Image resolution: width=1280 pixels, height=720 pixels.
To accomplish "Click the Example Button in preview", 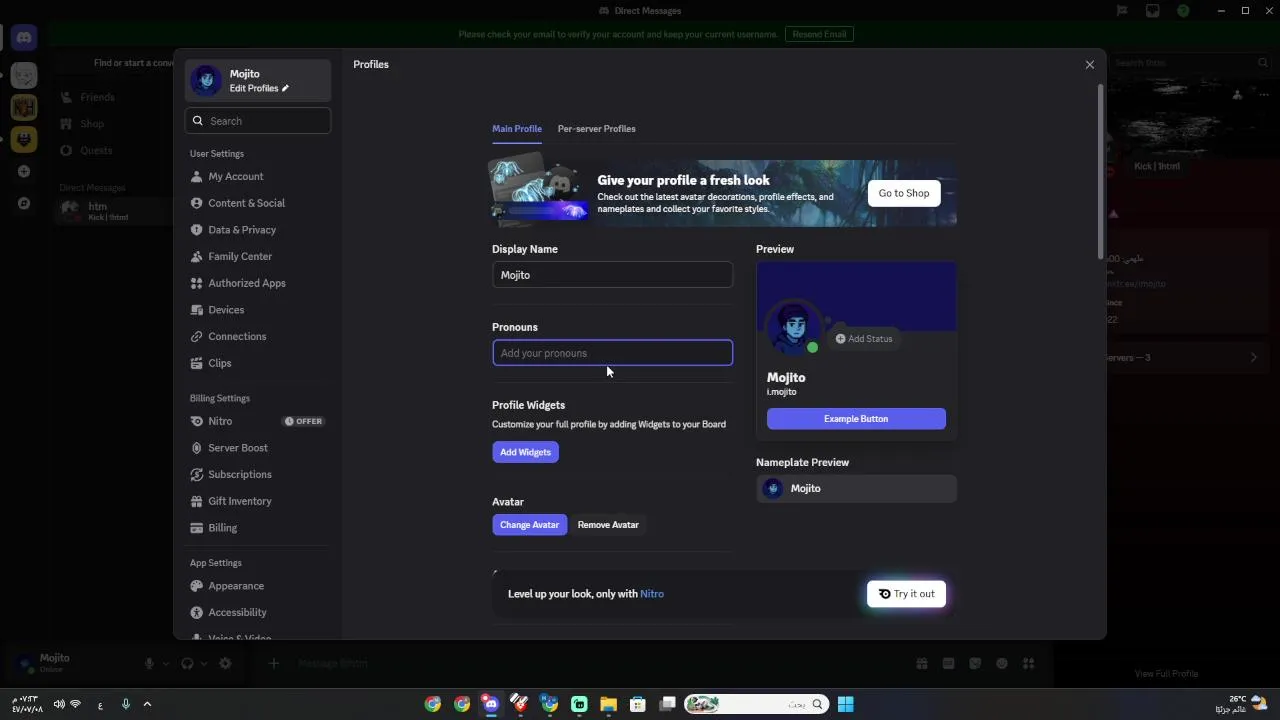I will coord(856,419).
